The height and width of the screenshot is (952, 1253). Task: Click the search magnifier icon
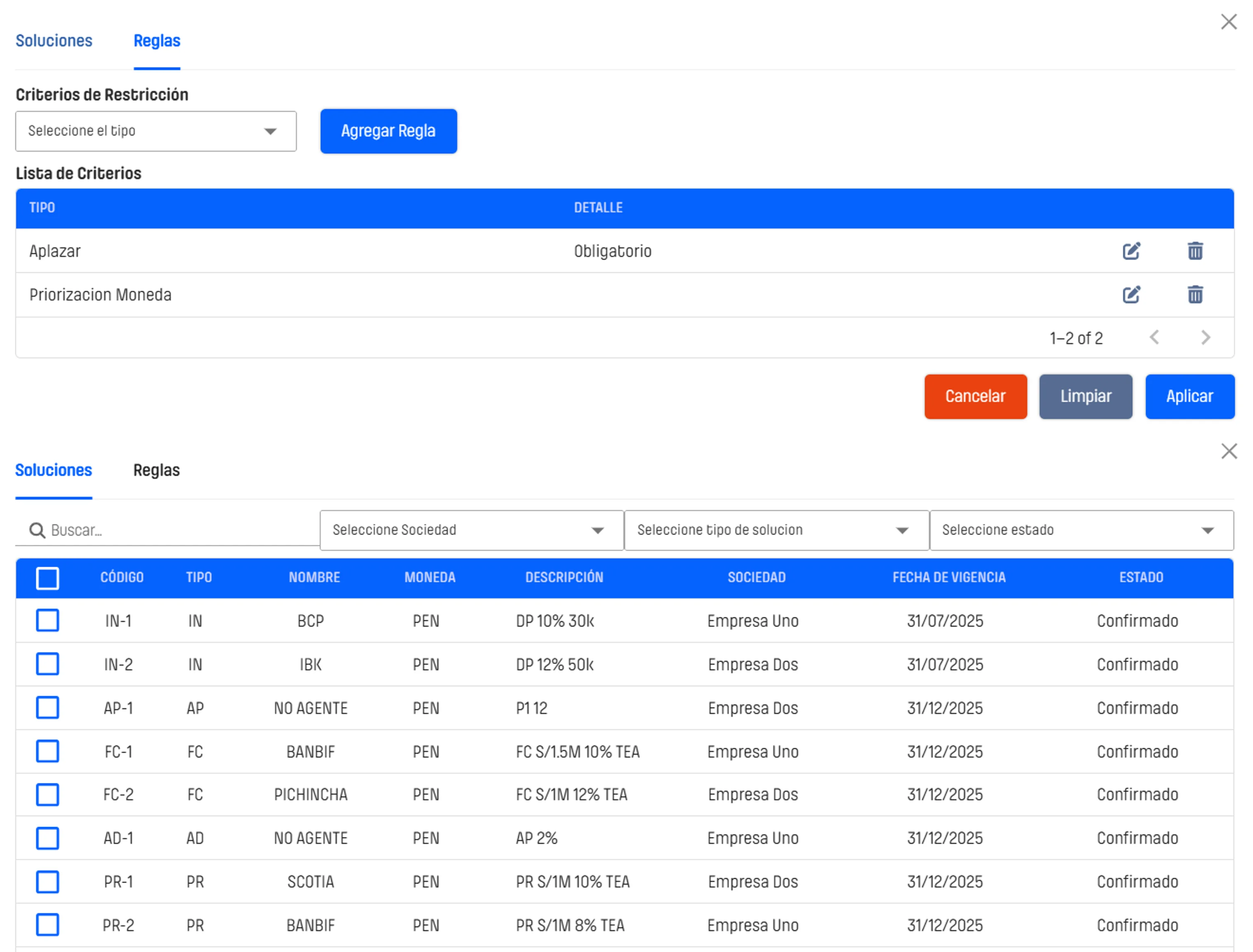pyautogui.click(x=37, y=530)
